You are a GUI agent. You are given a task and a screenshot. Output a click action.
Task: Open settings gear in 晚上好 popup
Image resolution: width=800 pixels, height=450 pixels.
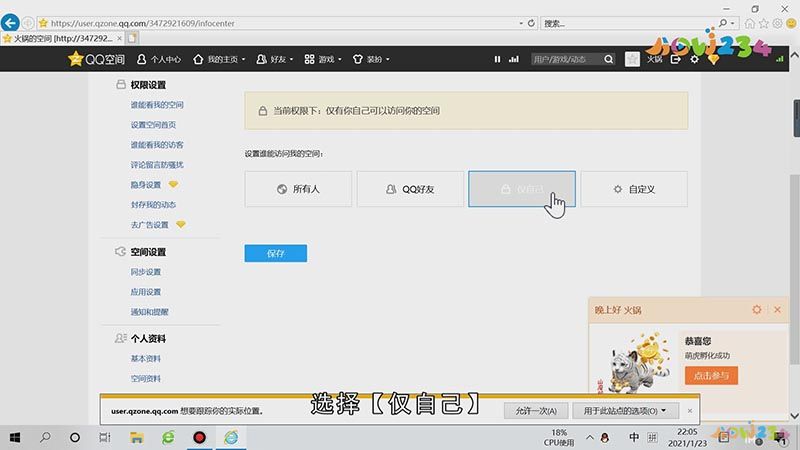tap(757, 310)
